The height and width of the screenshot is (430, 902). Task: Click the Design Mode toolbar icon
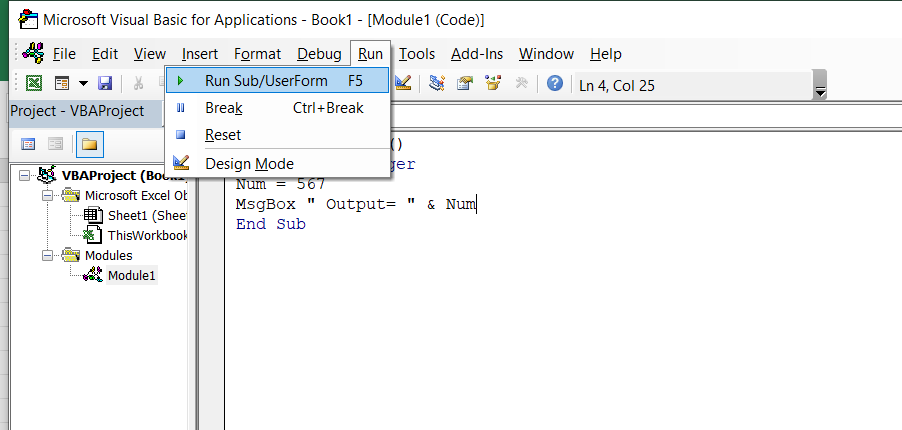(x=403, y=84)
